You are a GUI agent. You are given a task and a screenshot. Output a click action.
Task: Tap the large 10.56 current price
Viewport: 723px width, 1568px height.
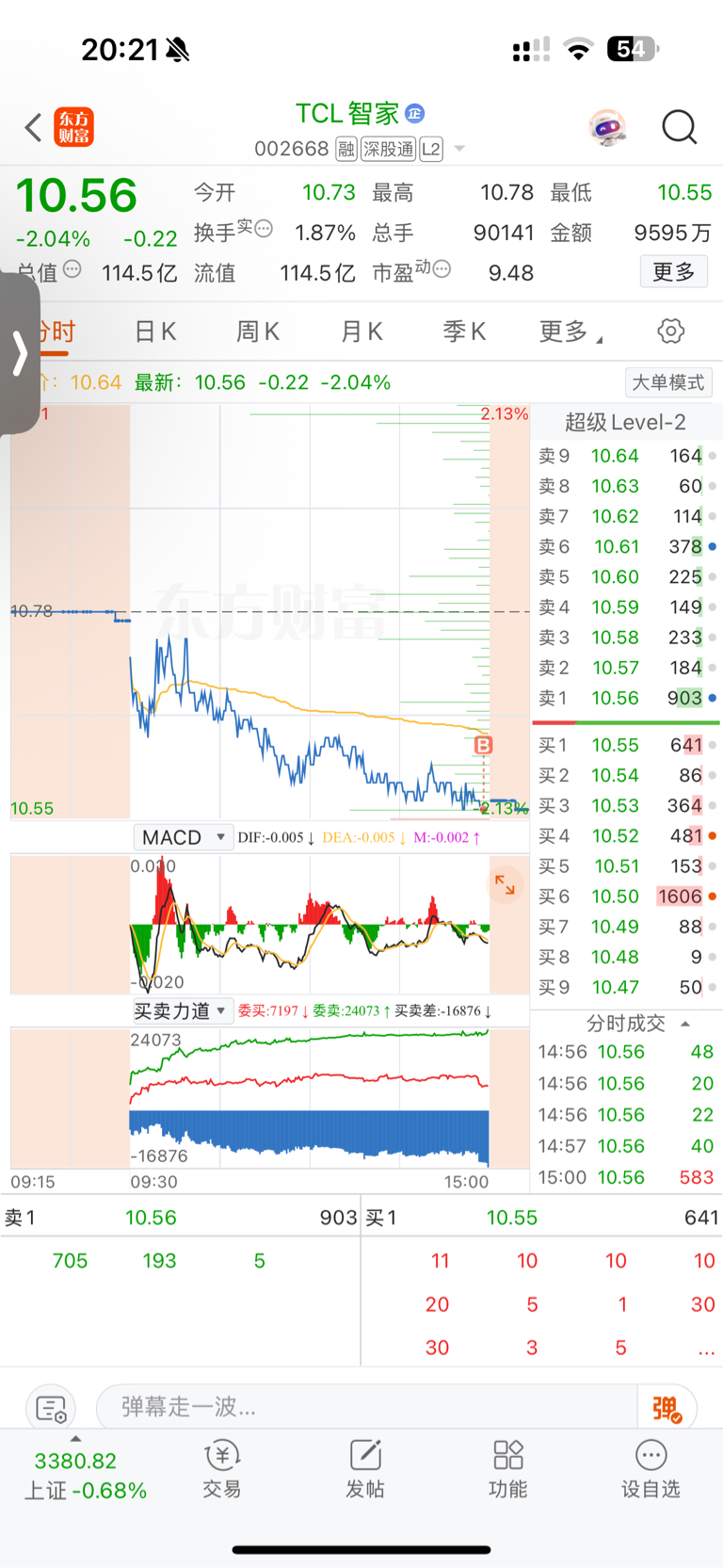[76, 196]
